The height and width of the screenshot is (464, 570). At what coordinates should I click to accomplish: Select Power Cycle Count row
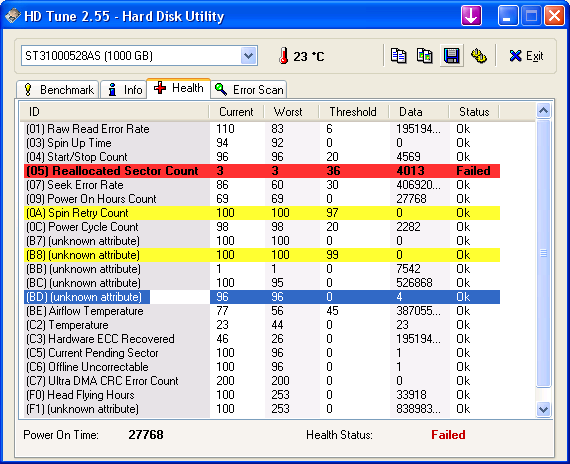262,227
